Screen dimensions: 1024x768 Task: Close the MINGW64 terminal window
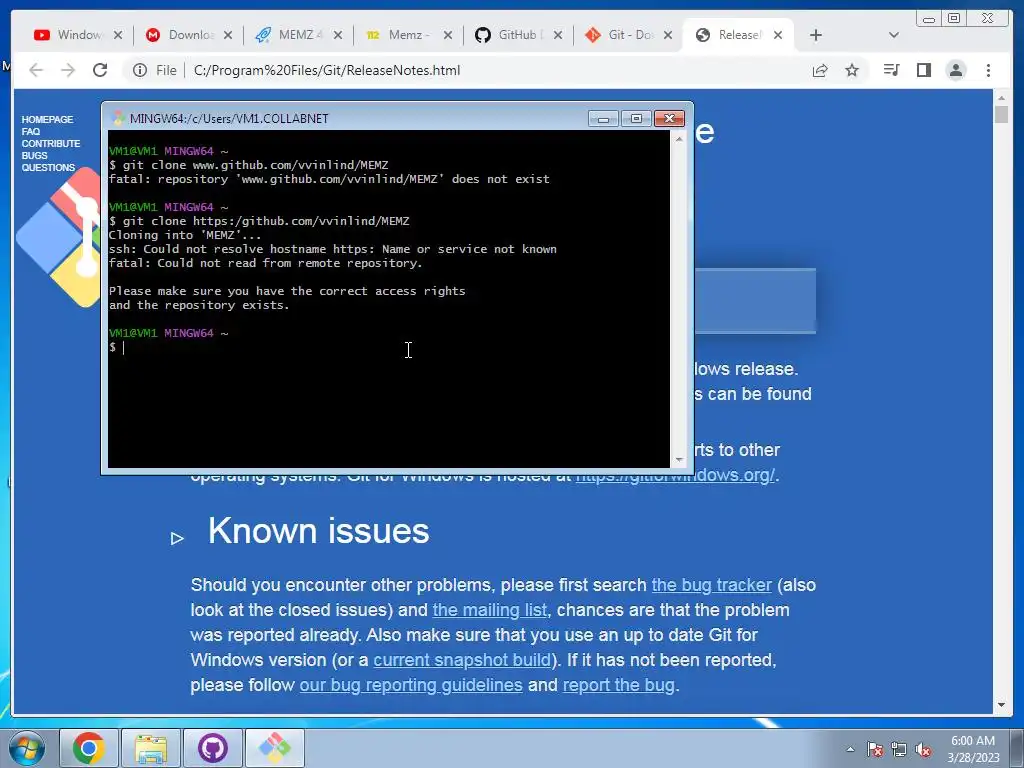click(669, 118)
